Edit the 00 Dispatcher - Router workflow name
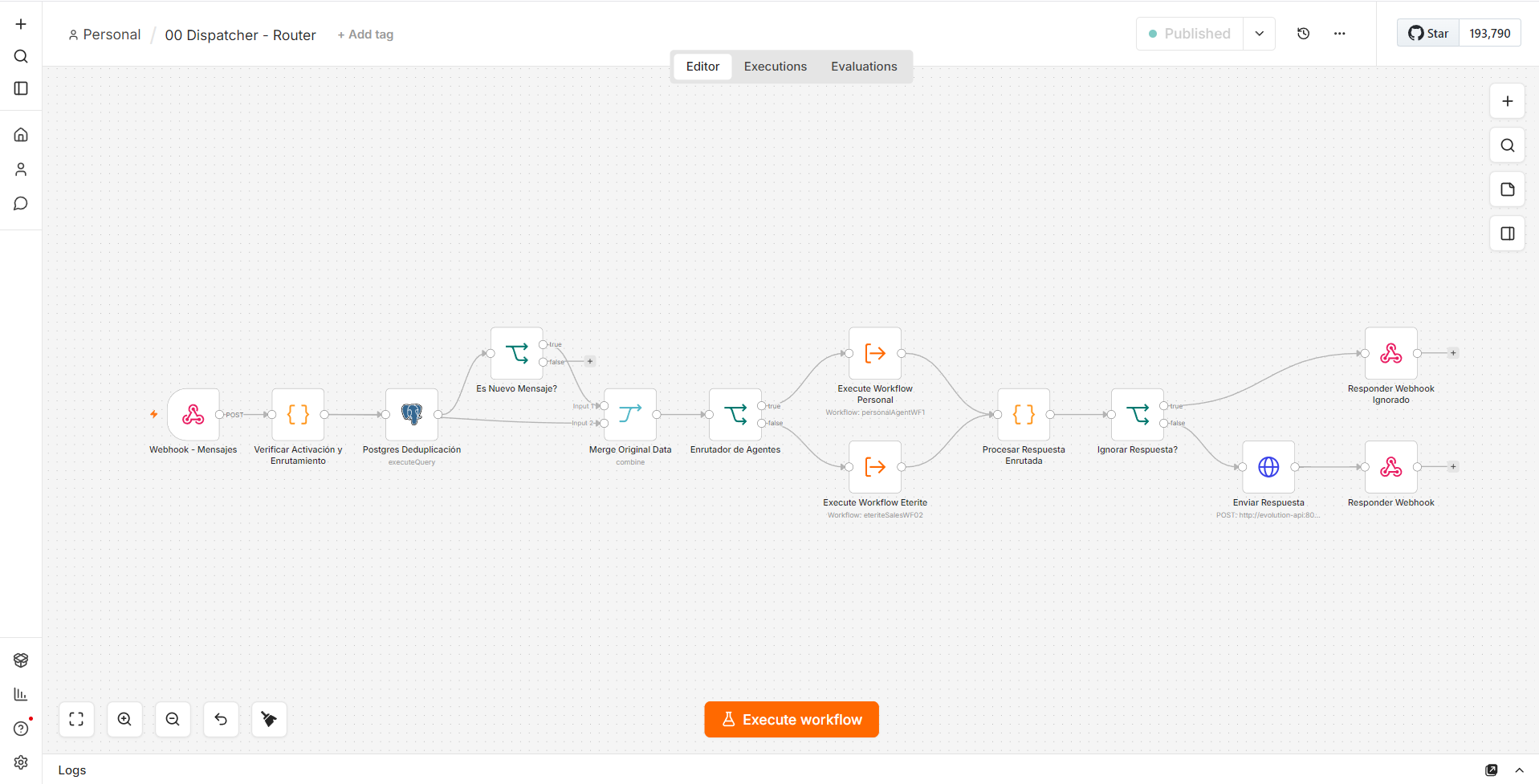1539x784 pixels. point(240,35)
